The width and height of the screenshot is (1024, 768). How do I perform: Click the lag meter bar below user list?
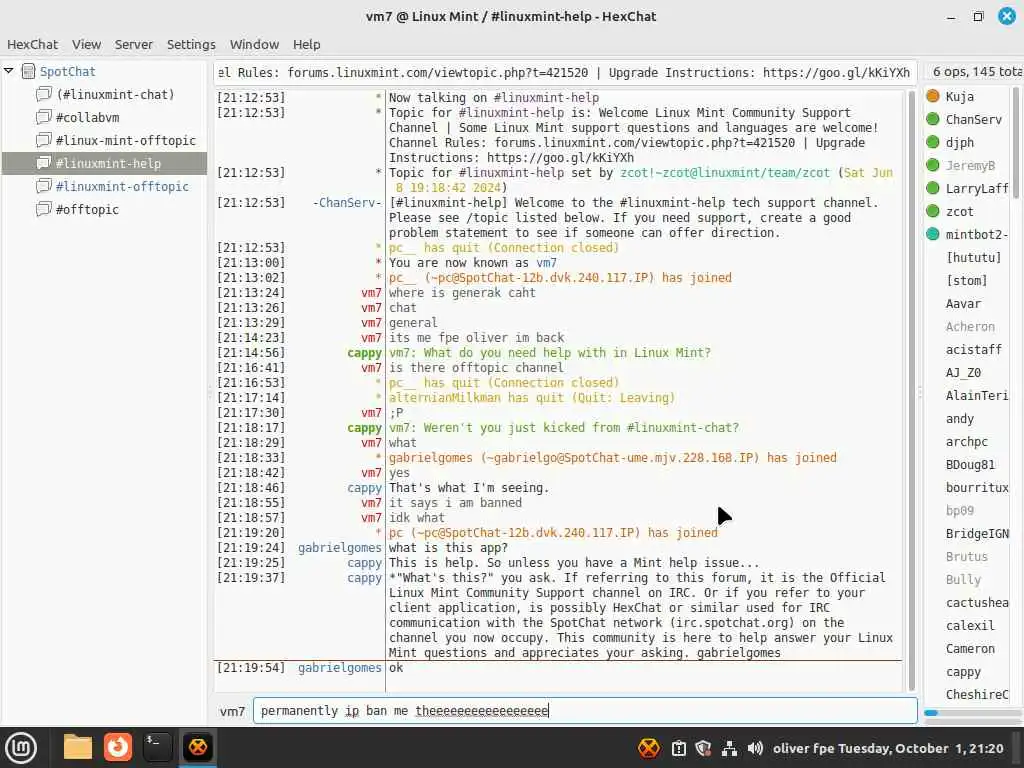(x=972, y=712)
